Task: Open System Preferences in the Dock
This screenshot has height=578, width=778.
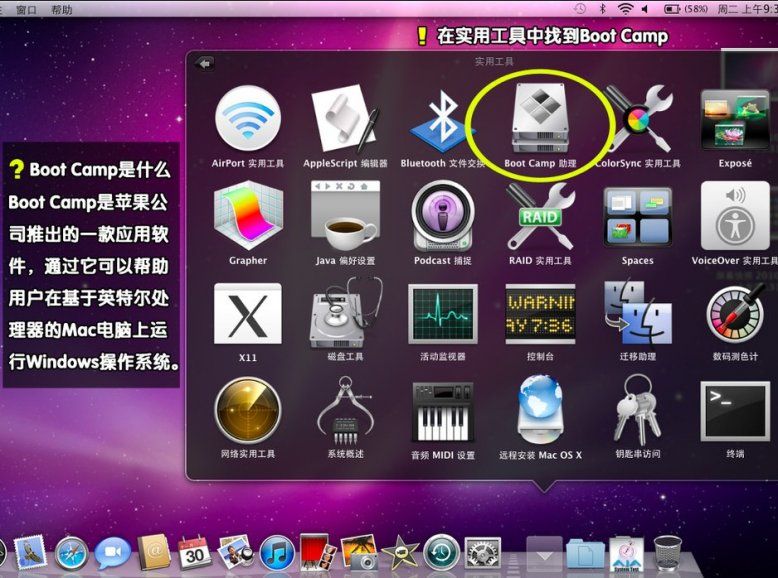Action: click(x=482, y=554)
